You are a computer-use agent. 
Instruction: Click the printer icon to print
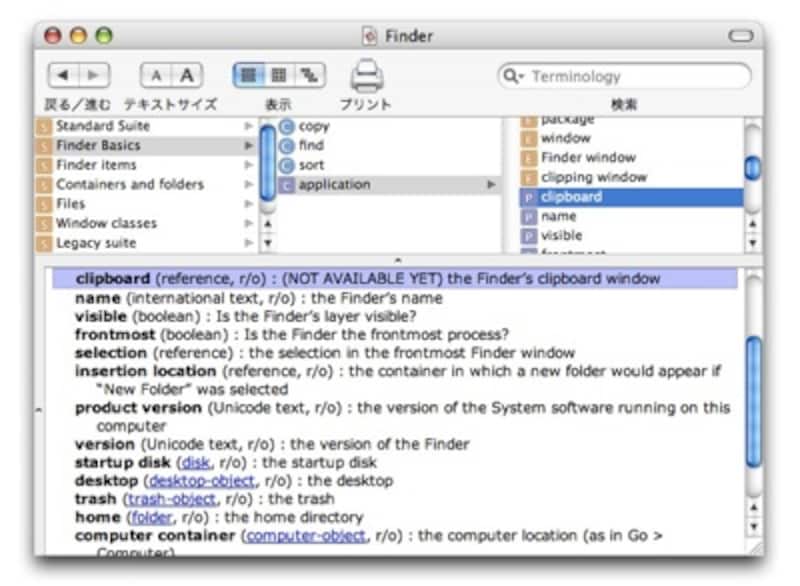click(366, 75)
